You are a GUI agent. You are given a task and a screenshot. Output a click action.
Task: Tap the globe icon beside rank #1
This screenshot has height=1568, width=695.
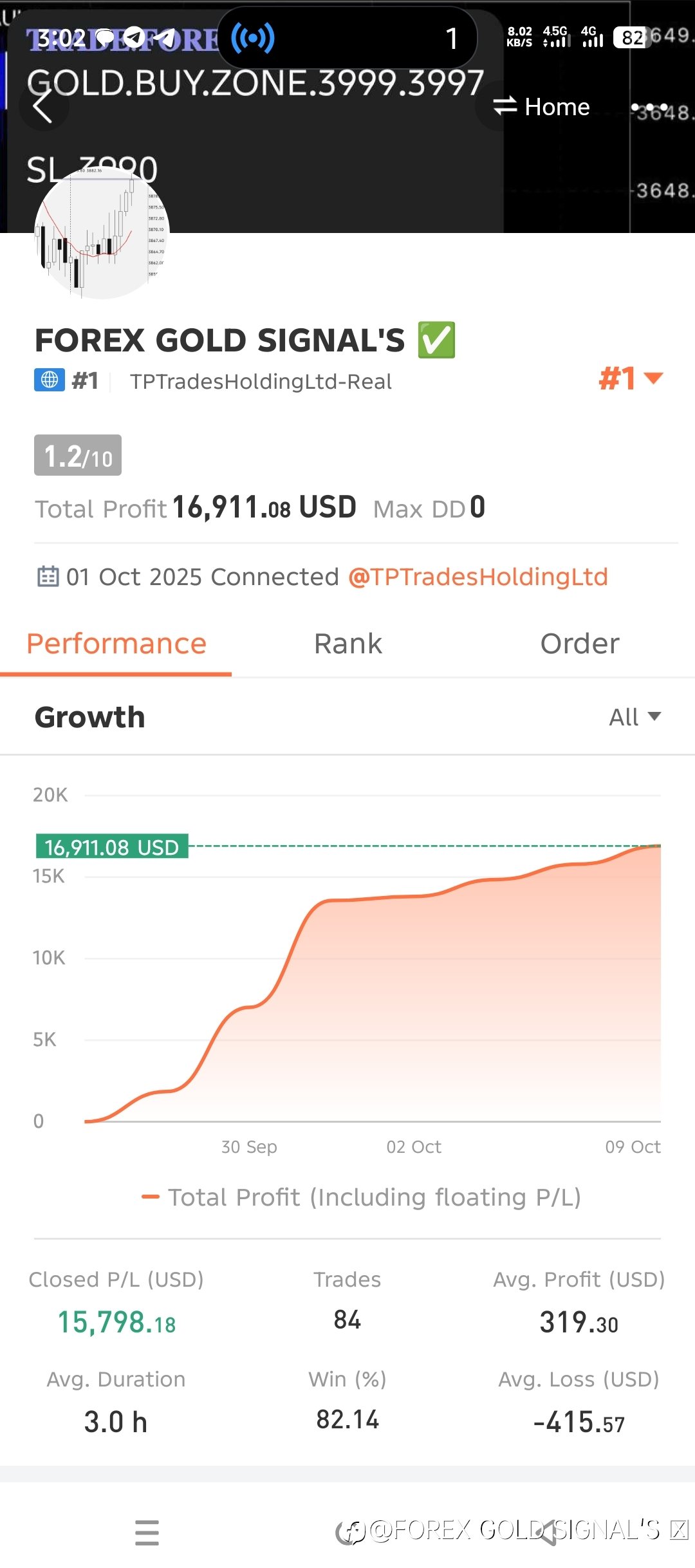click(50, 380)
